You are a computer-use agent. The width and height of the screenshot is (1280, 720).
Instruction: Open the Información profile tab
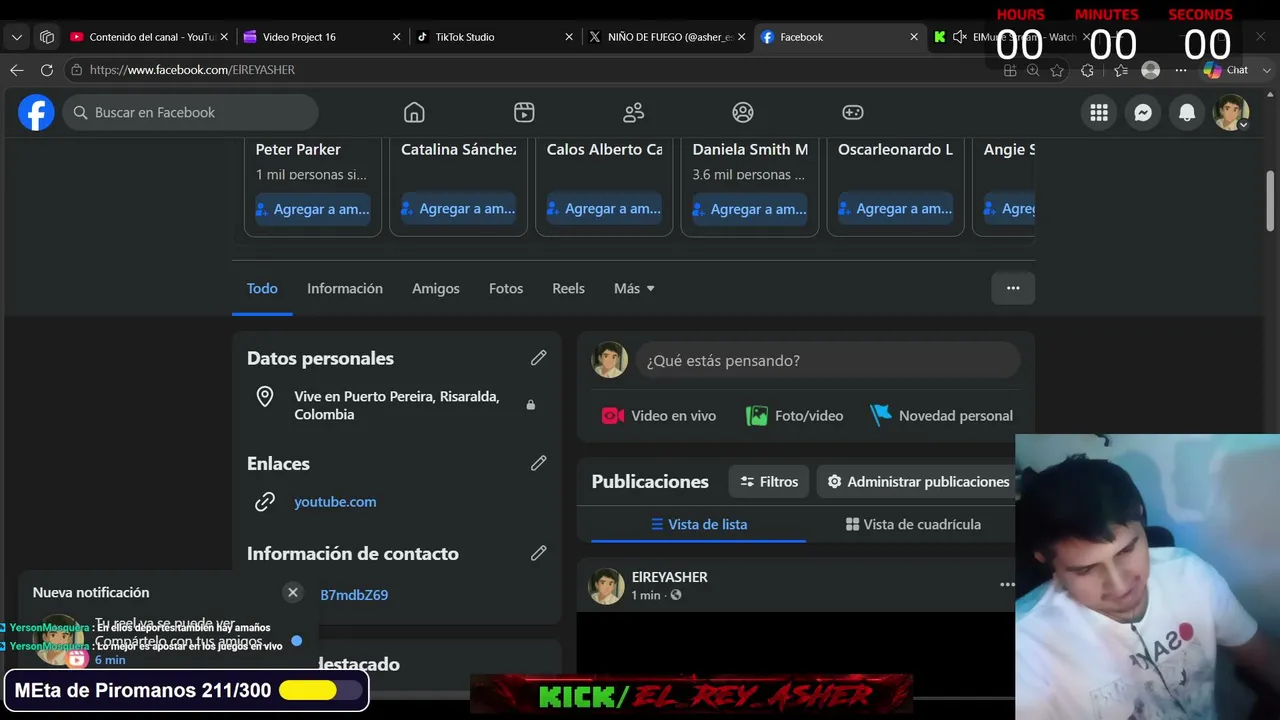[x=345, y=288]
